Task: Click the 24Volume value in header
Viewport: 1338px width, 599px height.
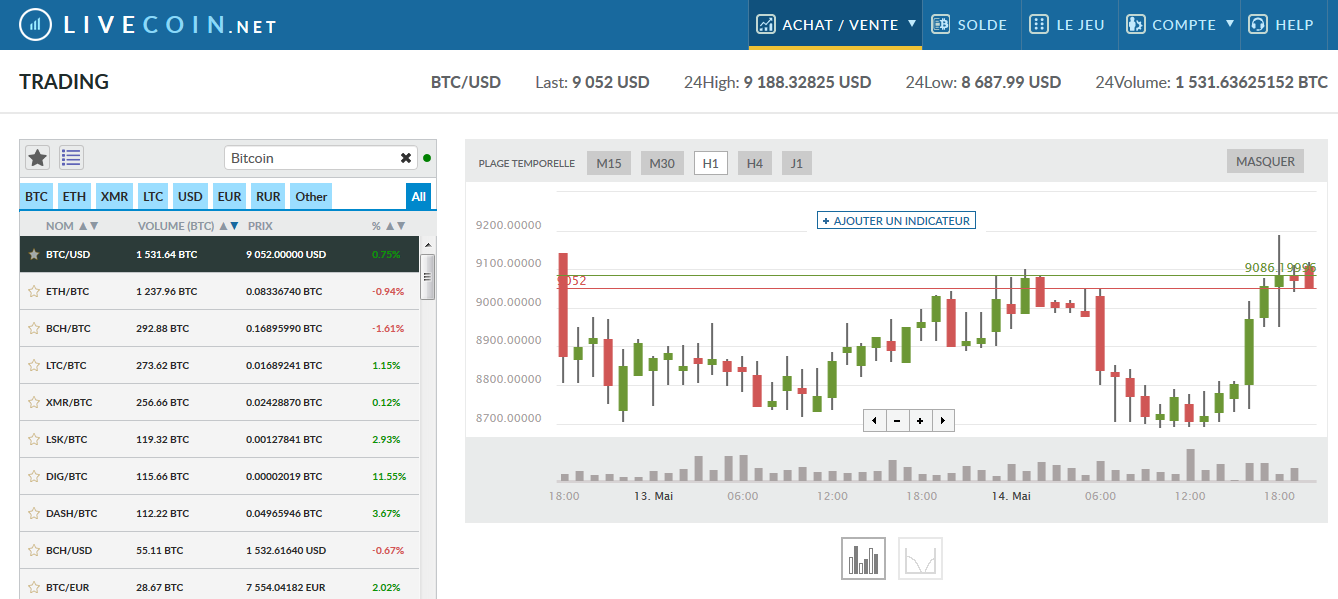Action: tap(1251, 82)
